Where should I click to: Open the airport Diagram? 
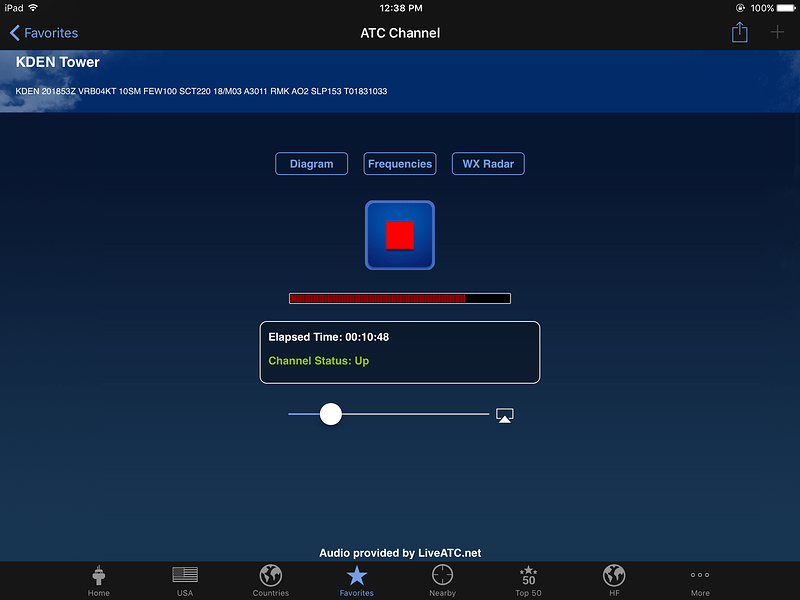coord(311,164)
